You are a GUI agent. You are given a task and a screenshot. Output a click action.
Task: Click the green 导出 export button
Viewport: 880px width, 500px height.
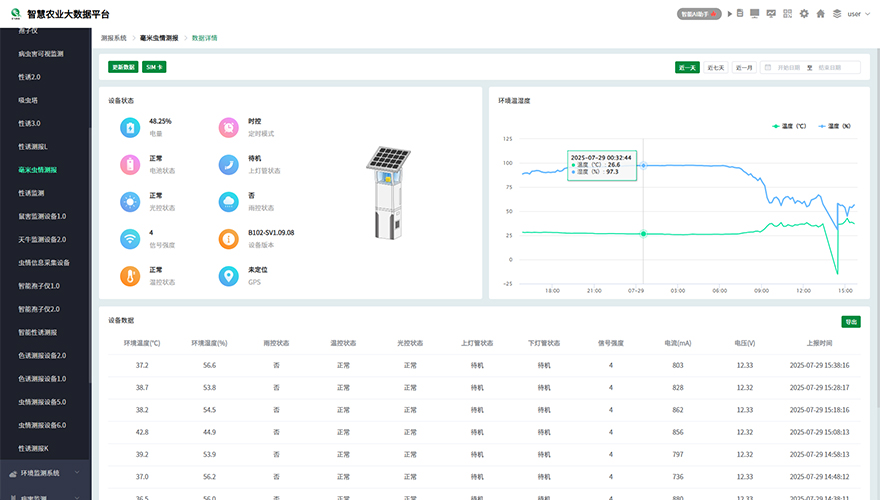pyautogui.click(x=850, y=322)
